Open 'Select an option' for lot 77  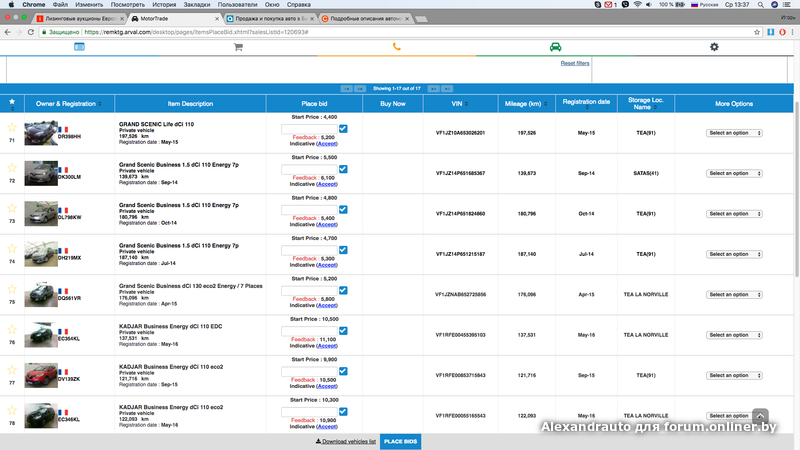734,375
